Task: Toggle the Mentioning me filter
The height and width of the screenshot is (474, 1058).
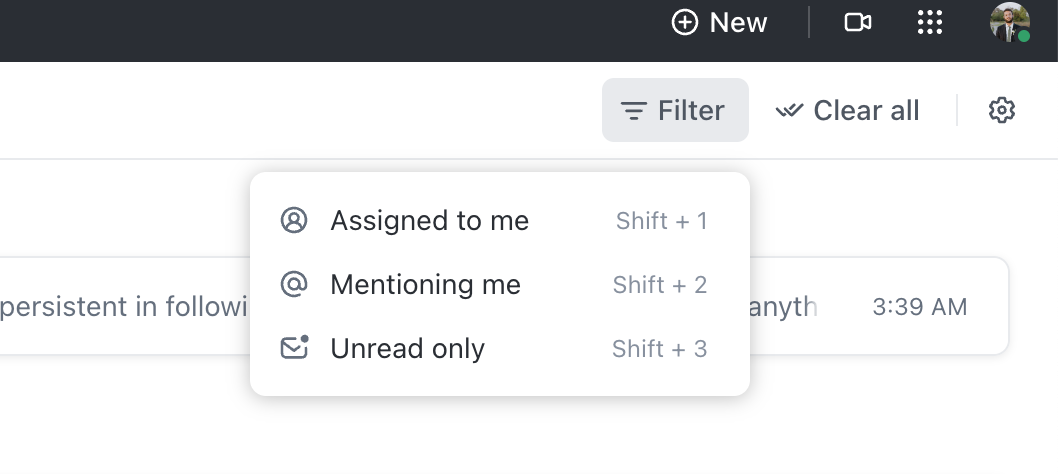Action: (500, 284)
